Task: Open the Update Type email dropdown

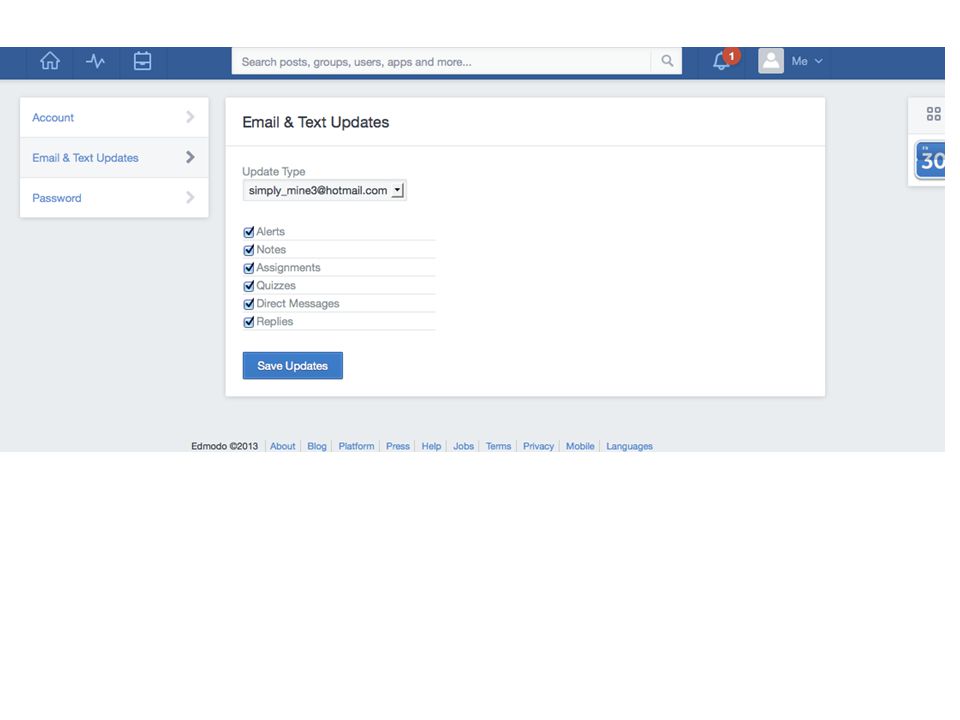Action: (324, 190)
